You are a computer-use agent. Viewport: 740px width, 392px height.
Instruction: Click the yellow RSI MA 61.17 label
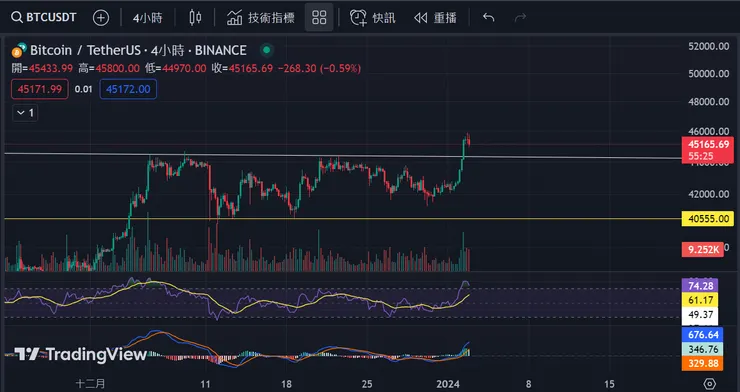pyautogui.click(x=700, y=300)
